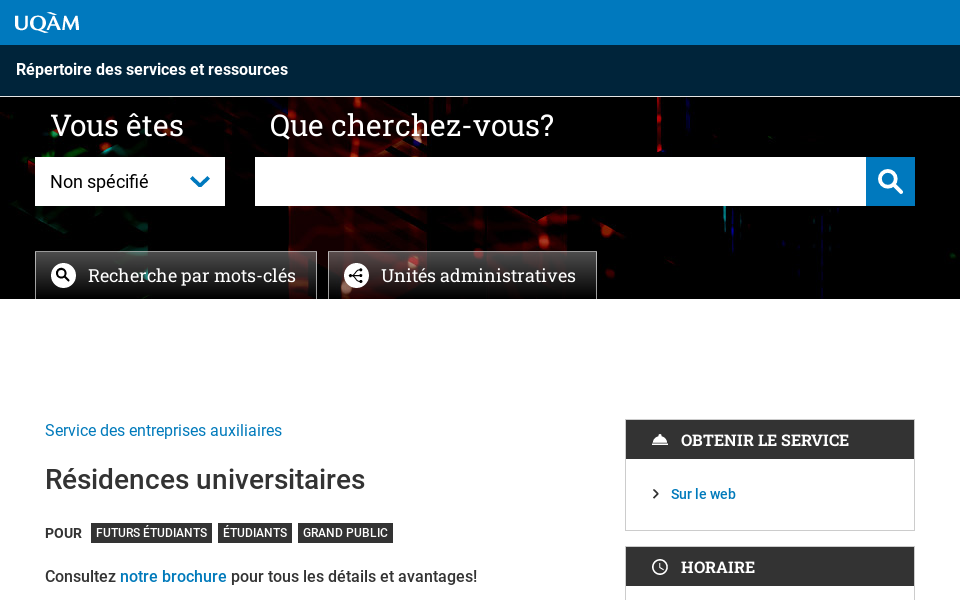The width and height of the screenshot is (960, 600).
Task: Select the ÉTUDIANTS audience tag
Action: pyautogui.click(x=254, y=533)
